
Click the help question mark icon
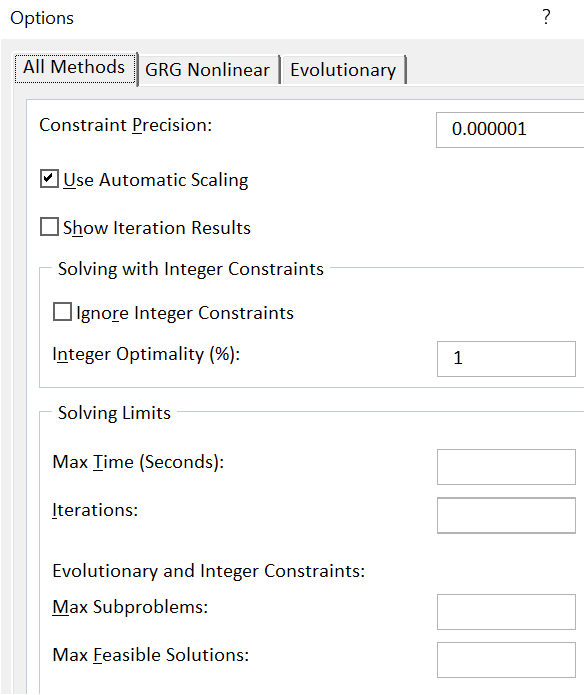[546, 17]
